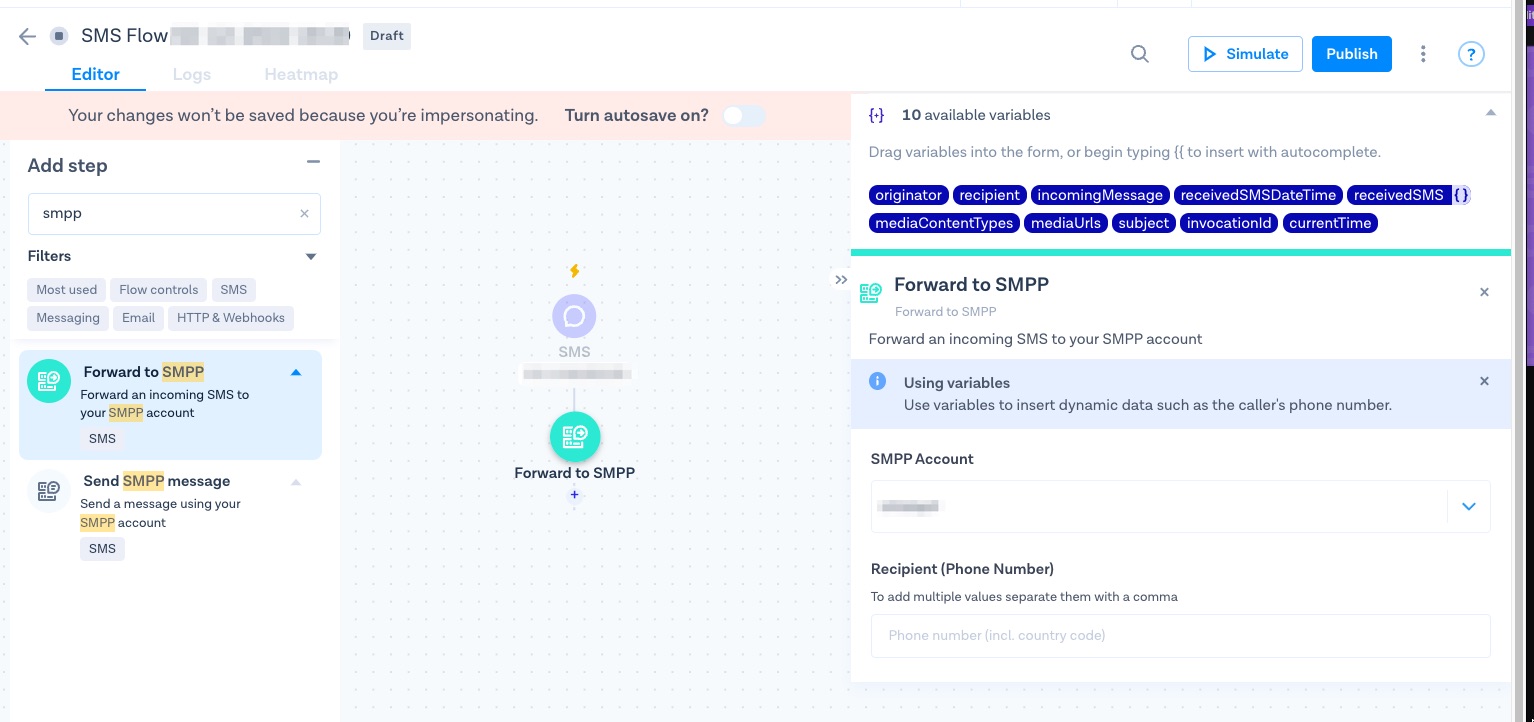Switch to the Logs tab
1534x722 pixels.
click(191, 74)
